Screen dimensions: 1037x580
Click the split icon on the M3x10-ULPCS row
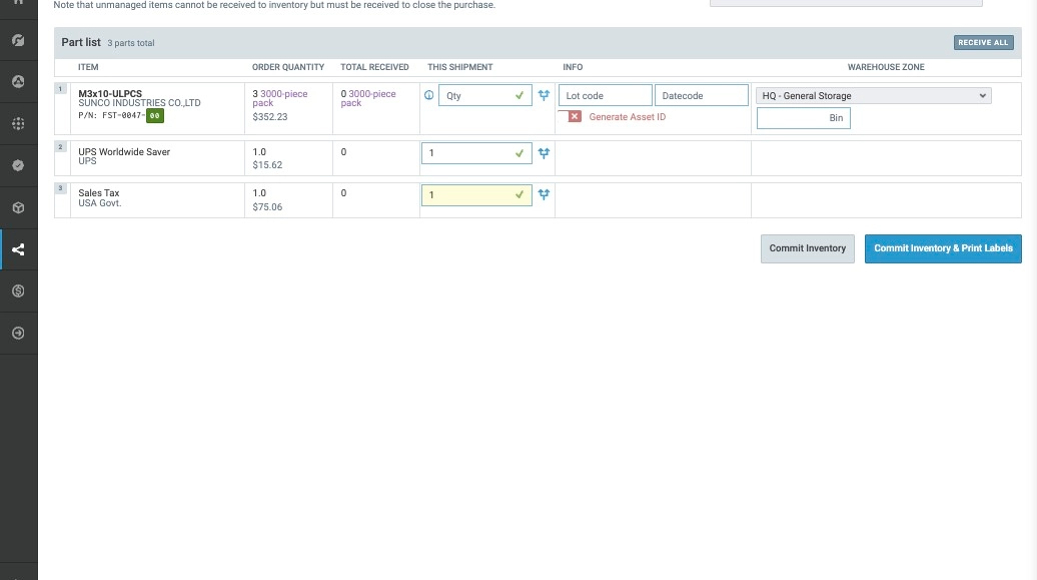click(544, 95)
